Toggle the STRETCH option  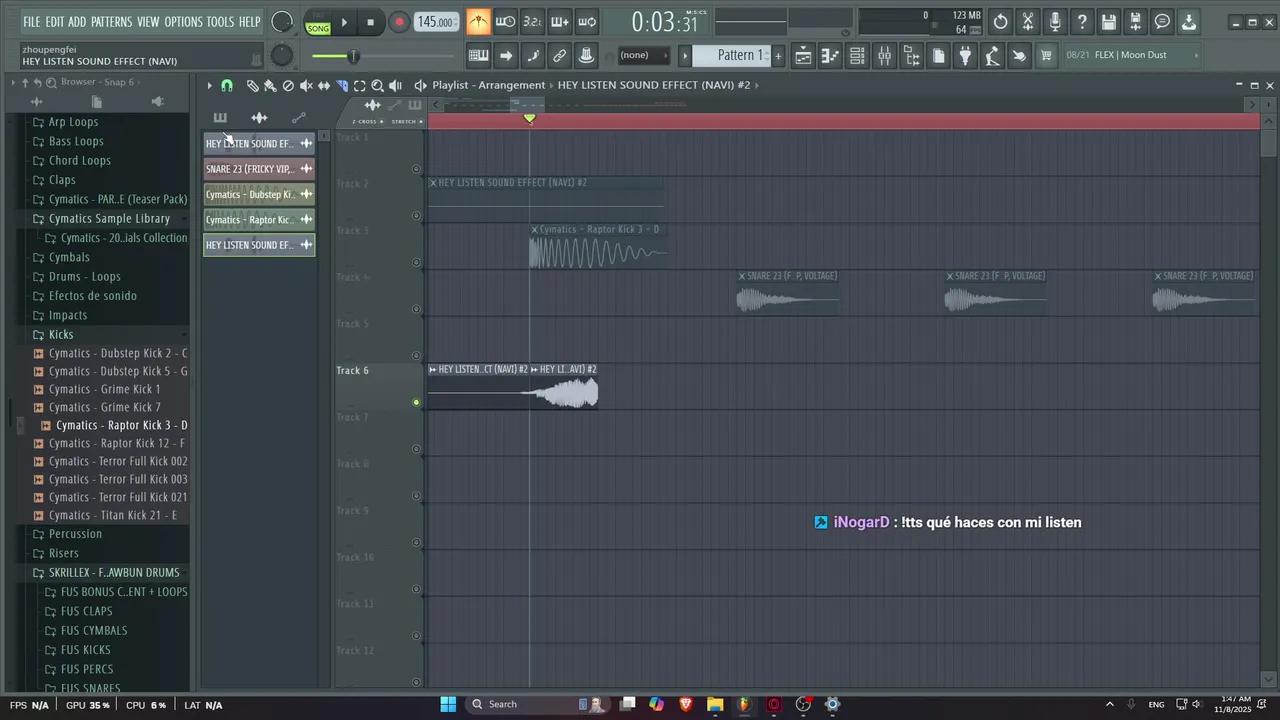coord(406,121)
